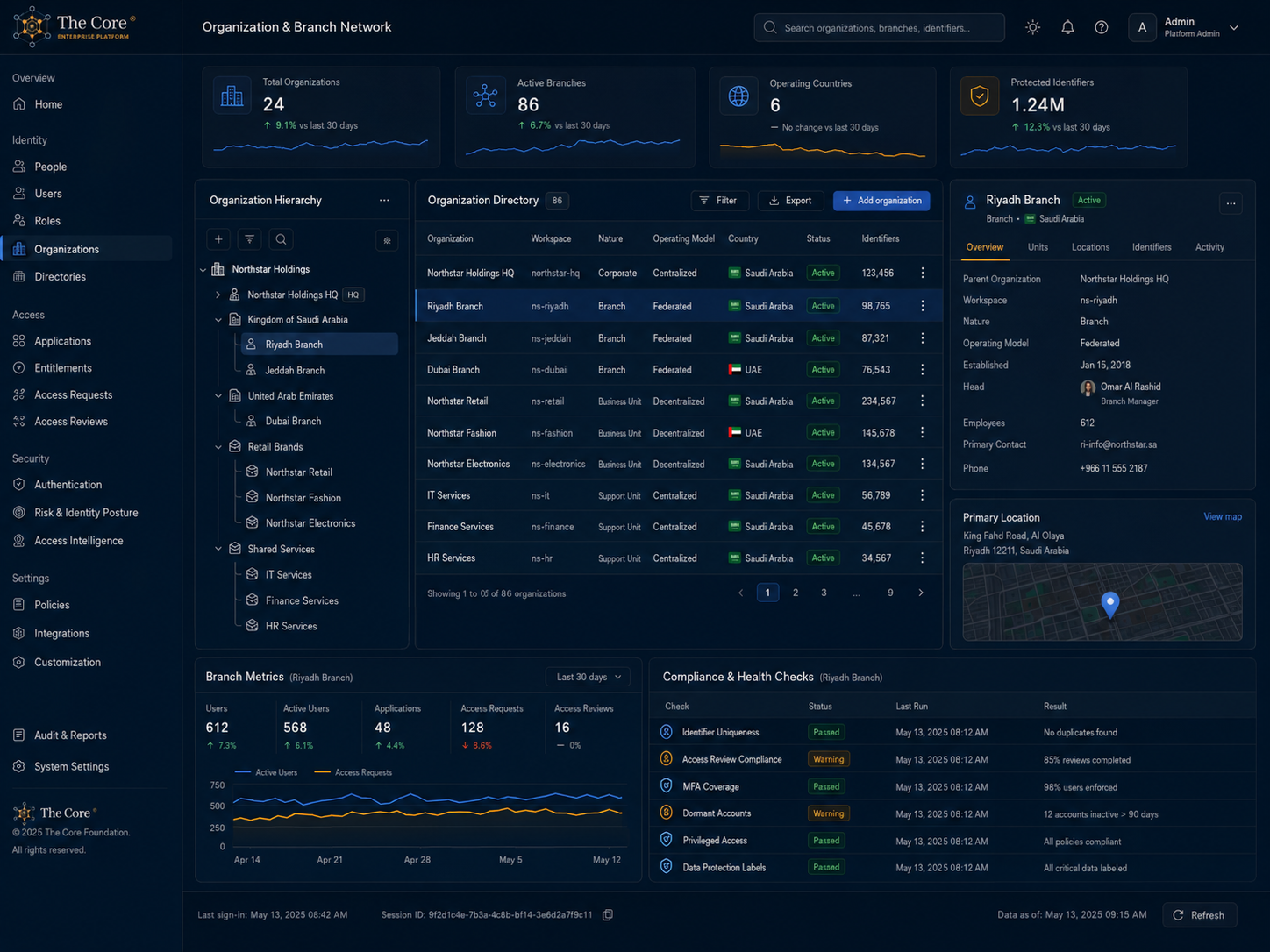
Task: Open the directory Filter button
Action: [x=719, y=201]
